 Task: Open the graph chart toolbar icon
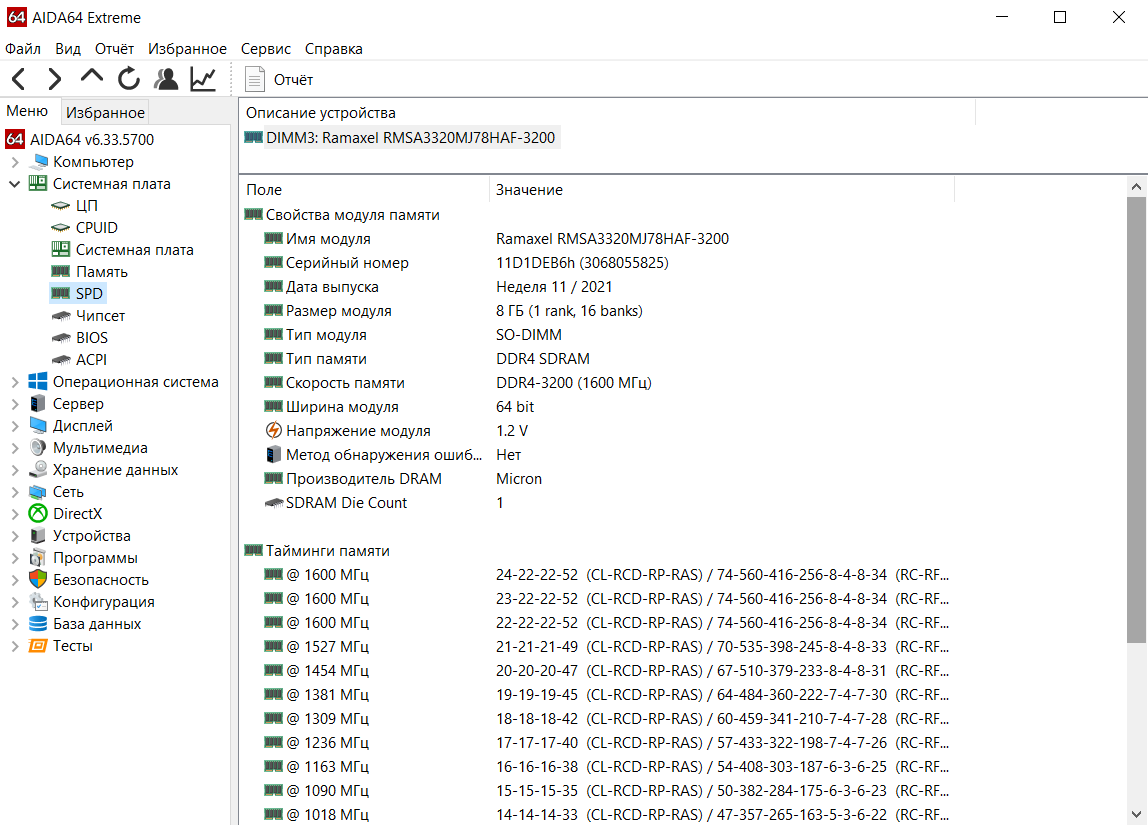coord(203,79)
